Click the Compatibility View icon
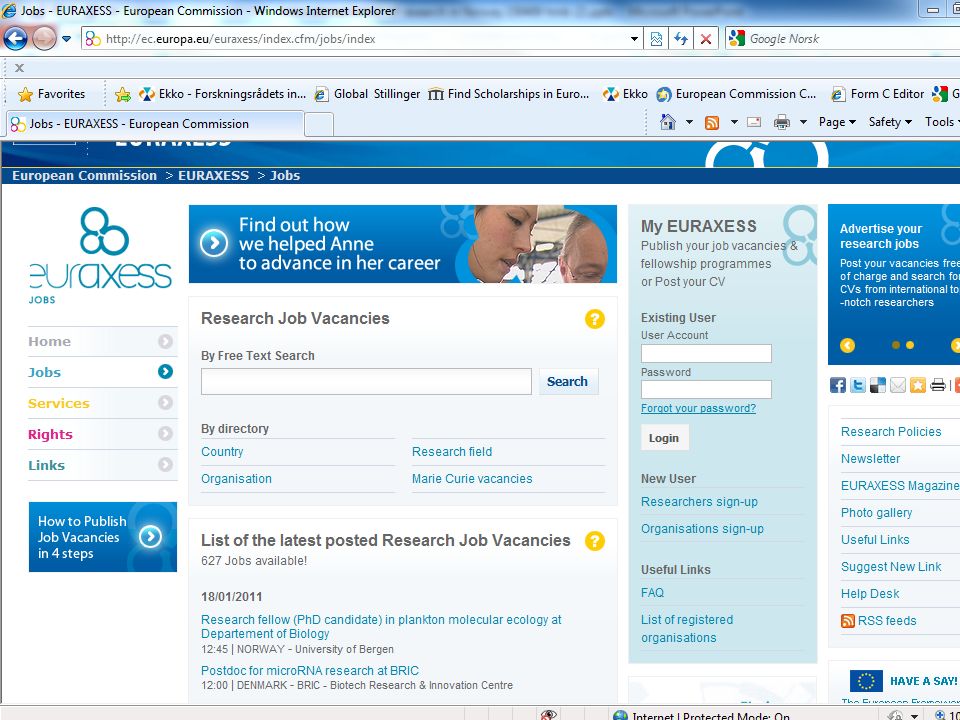The image size is (960, 720). pos(656,39)
